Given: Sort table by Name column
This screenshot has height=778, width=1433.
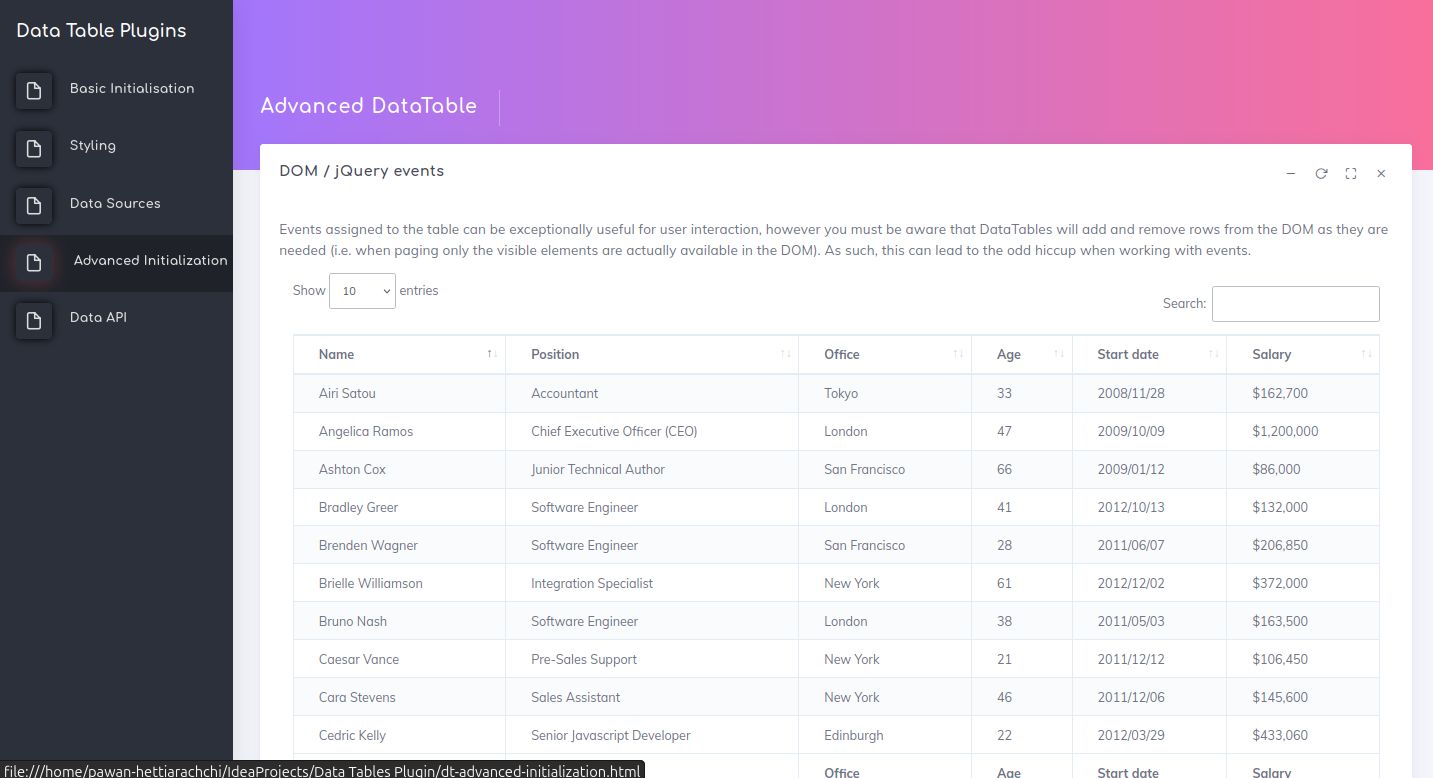Looking at the screenshot, I should pos(399,354).
